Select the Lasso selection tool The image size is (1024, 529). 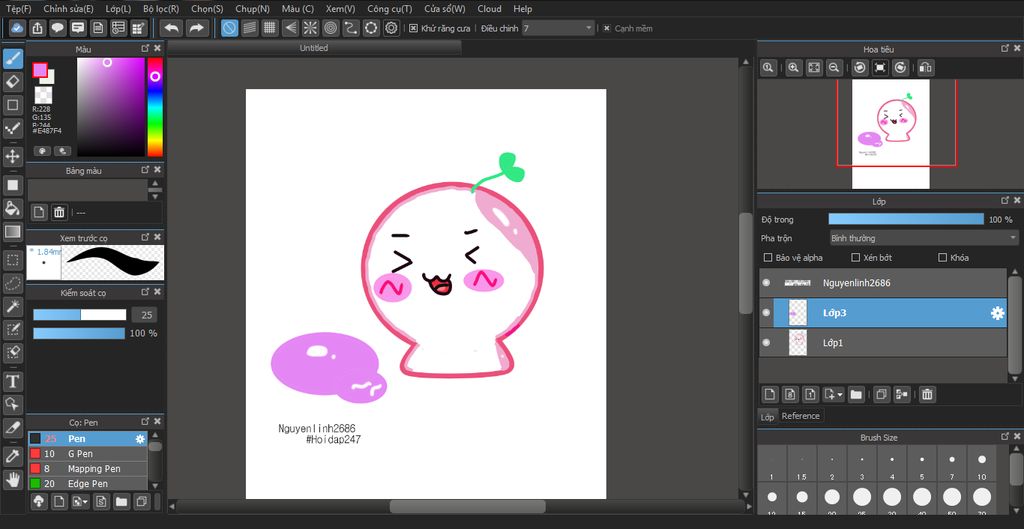pyautogui.click(x=12, y=283)
